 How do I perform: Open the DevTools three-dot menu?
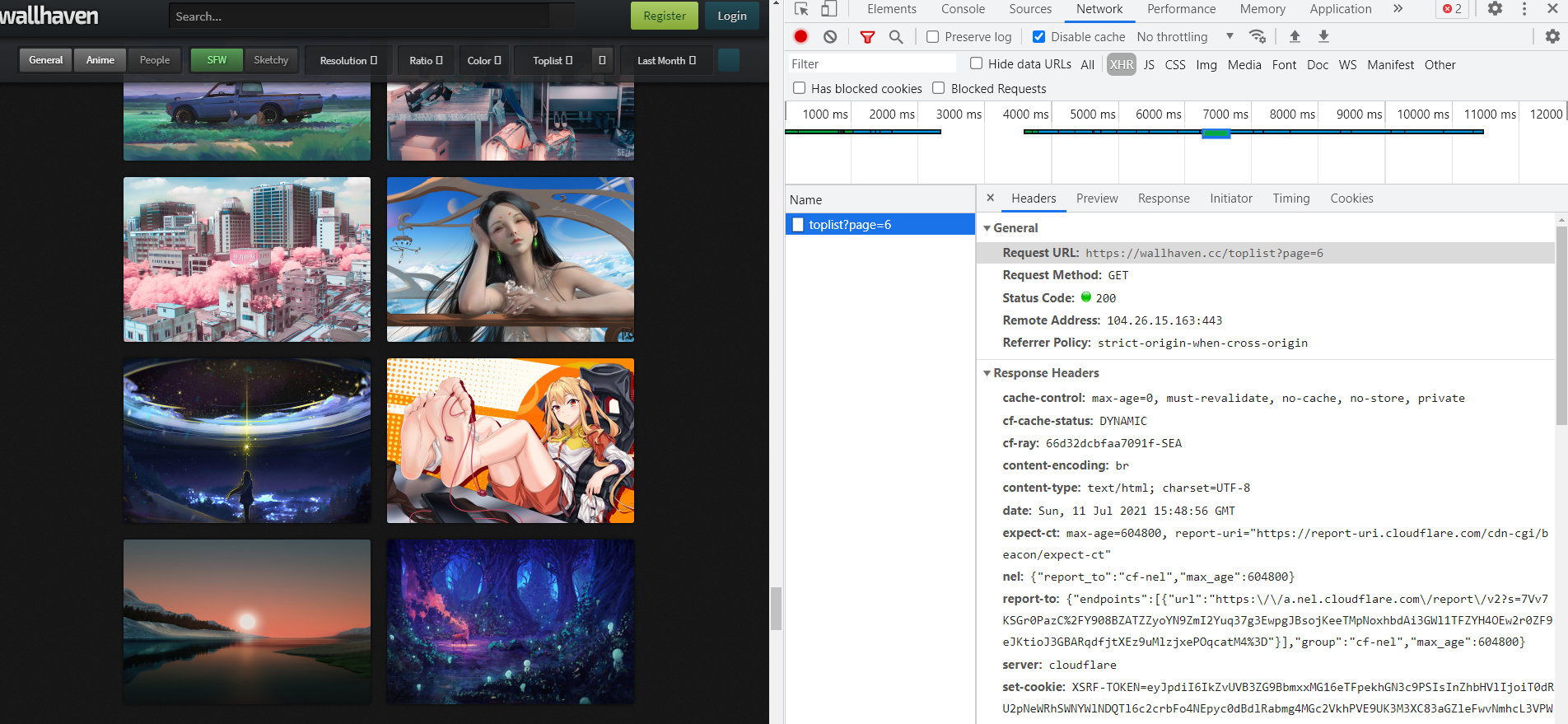tap(1524, 9)
